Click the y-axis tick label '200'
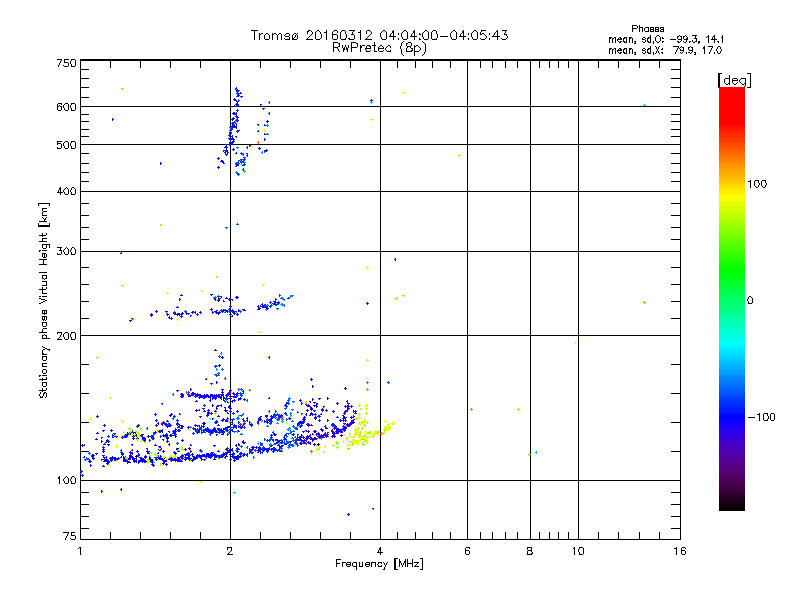The image size is (800, 600). [66, 336]
